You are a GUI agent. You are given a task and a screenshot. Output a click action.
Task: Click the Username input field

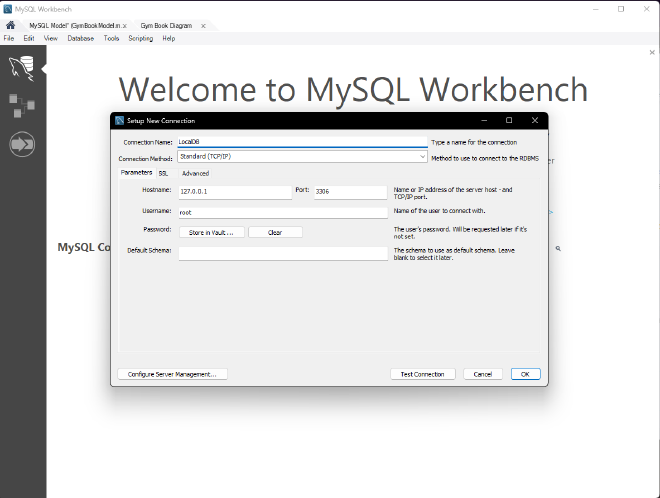pos(283,213)
